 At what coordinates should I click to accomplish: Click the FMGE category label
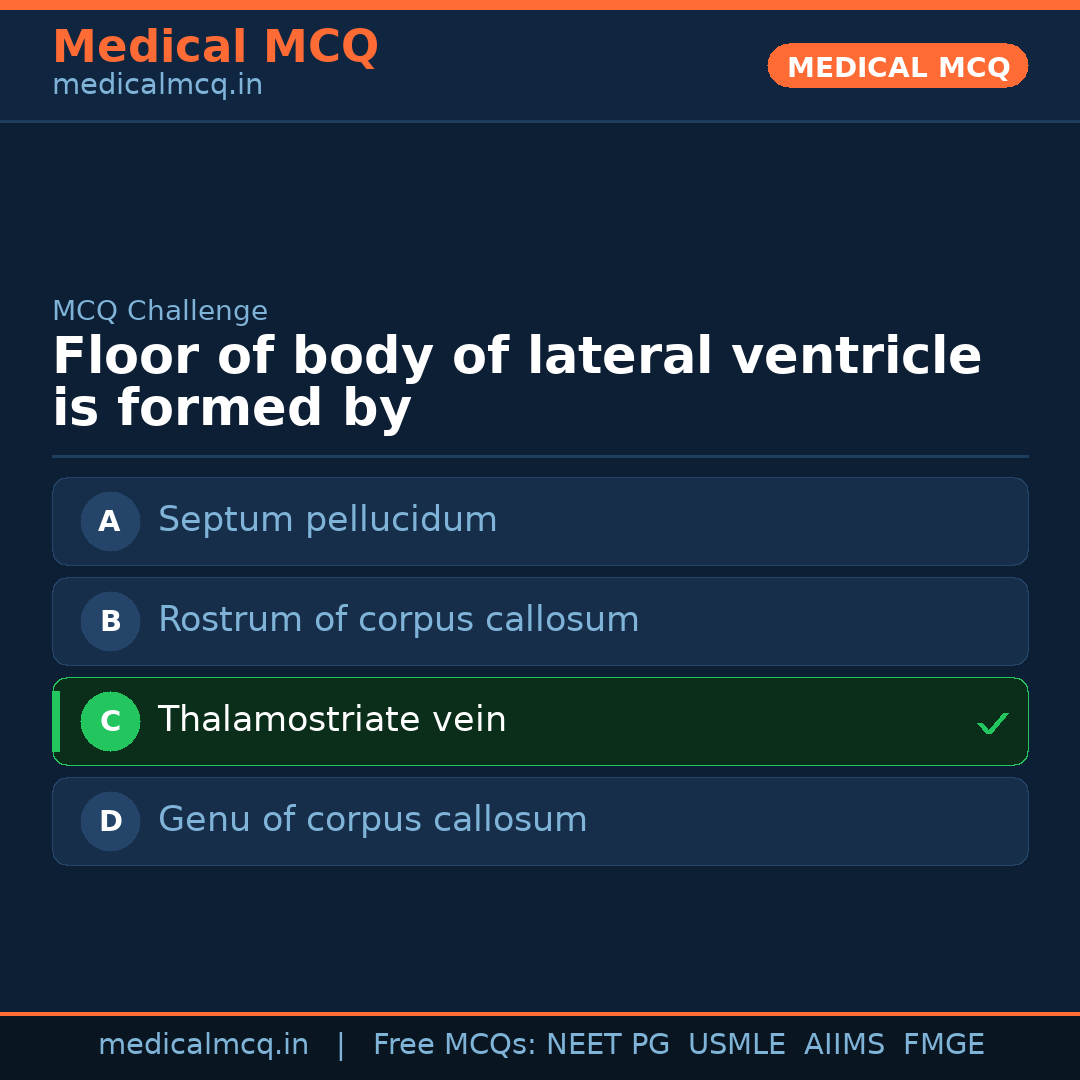pyautogui.click(x=943, y=1043)
